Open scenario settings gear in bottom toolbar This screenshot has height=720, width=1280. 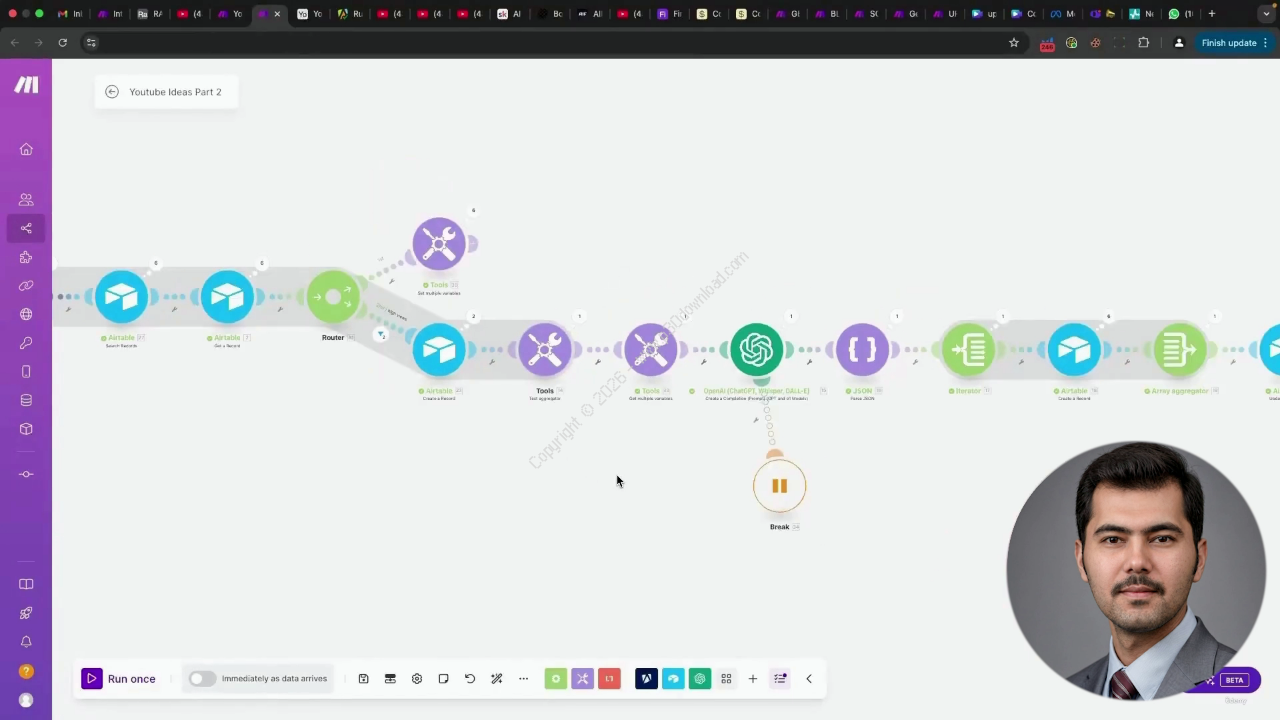[417, 679]
